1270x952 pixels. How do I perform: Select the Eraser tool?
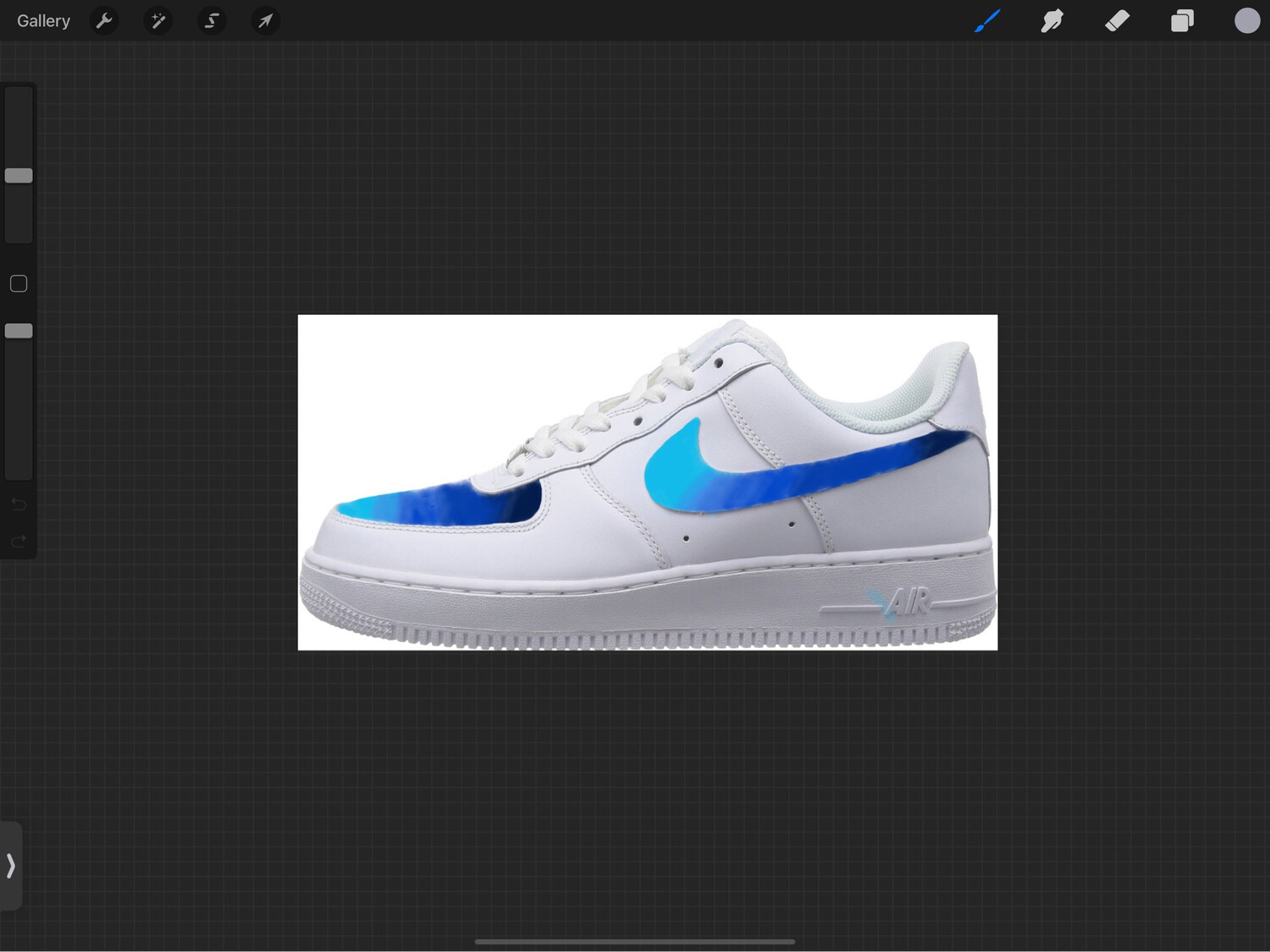(x=1117, y=20)
